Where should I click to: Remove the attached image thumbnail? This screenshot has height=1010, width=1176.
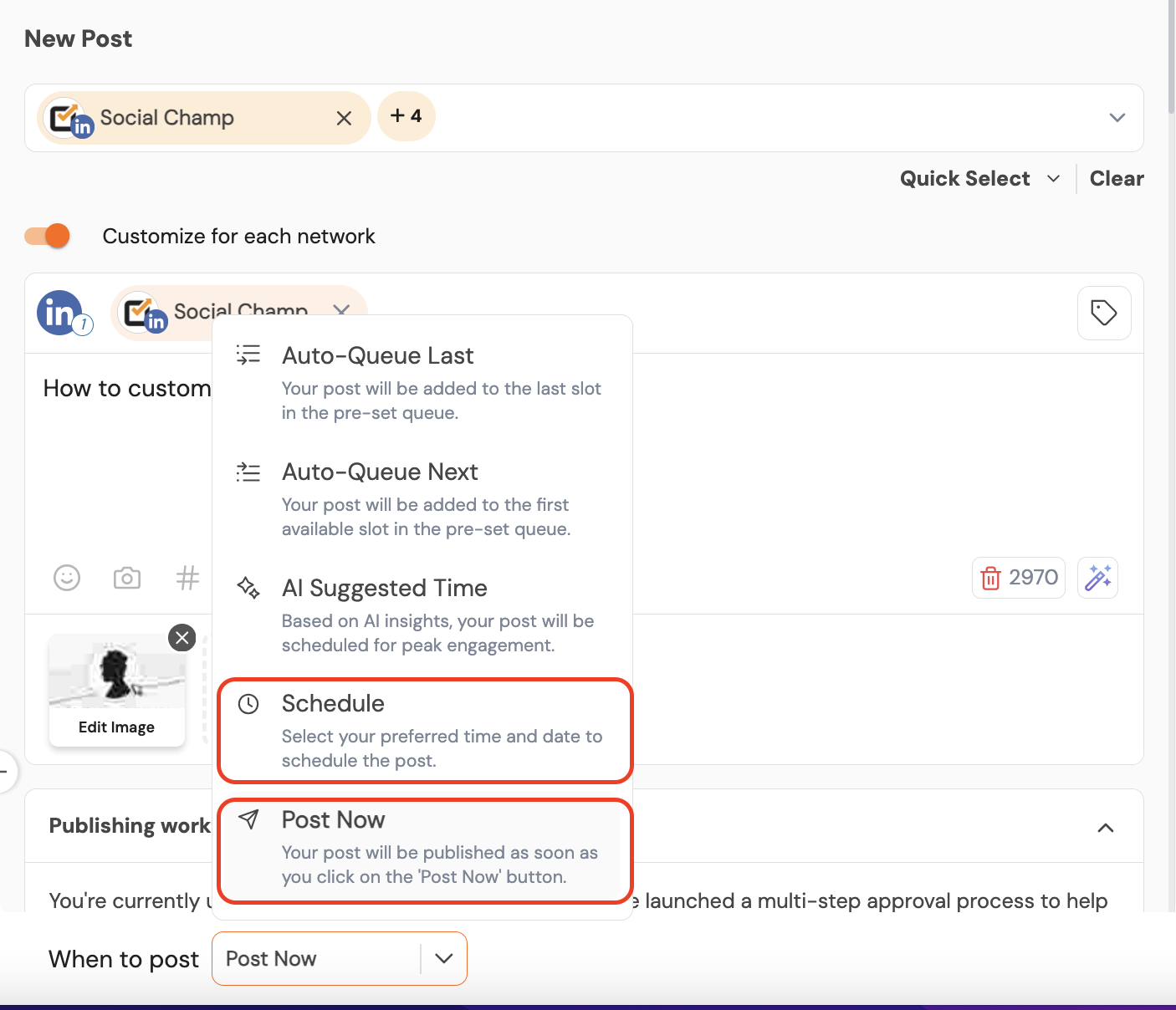182,638
